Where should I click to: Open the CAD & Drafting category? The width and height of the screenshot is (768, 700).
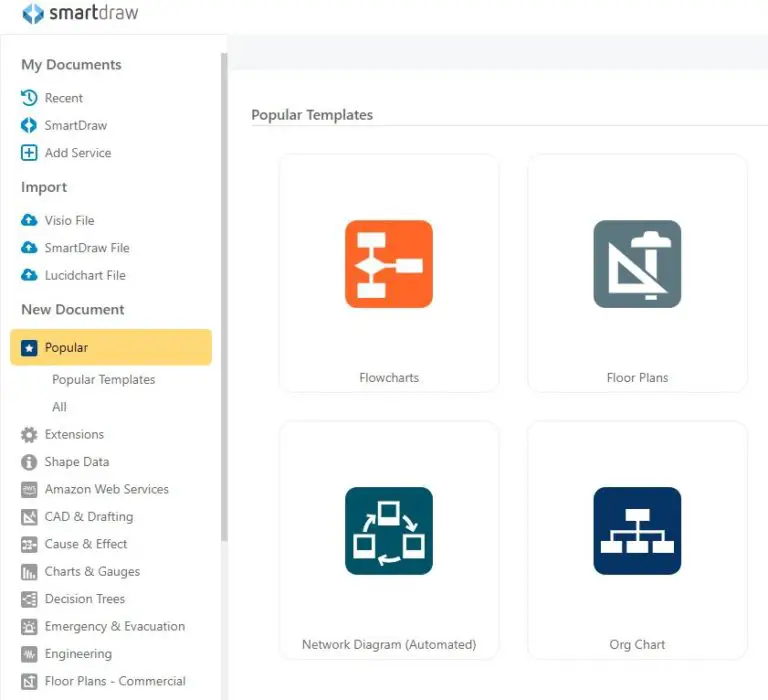89,517
